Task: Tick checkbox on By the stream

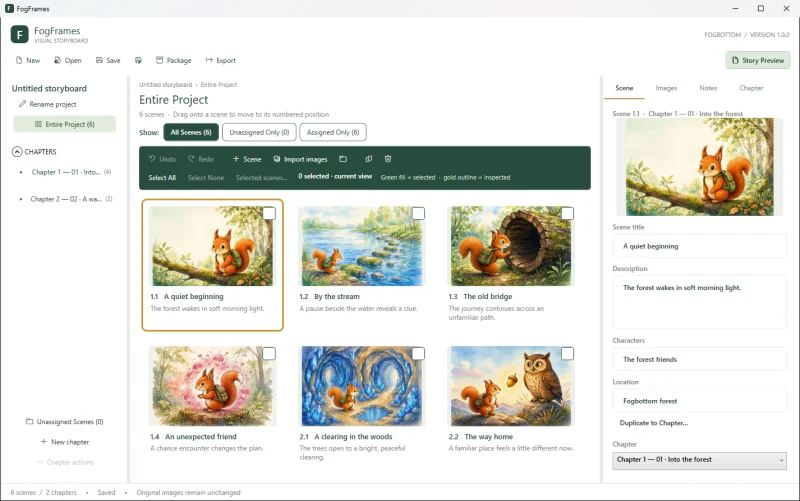Action: coord(418,213)
